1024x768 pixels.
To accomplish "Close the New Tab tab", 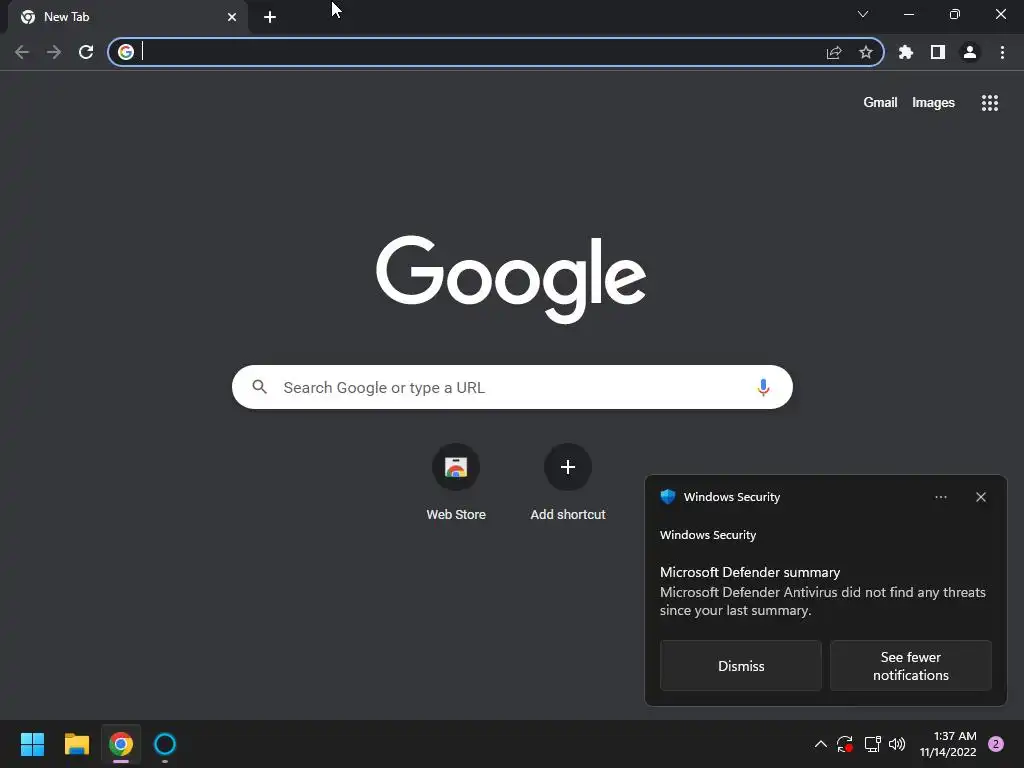I will click(232, 17).
